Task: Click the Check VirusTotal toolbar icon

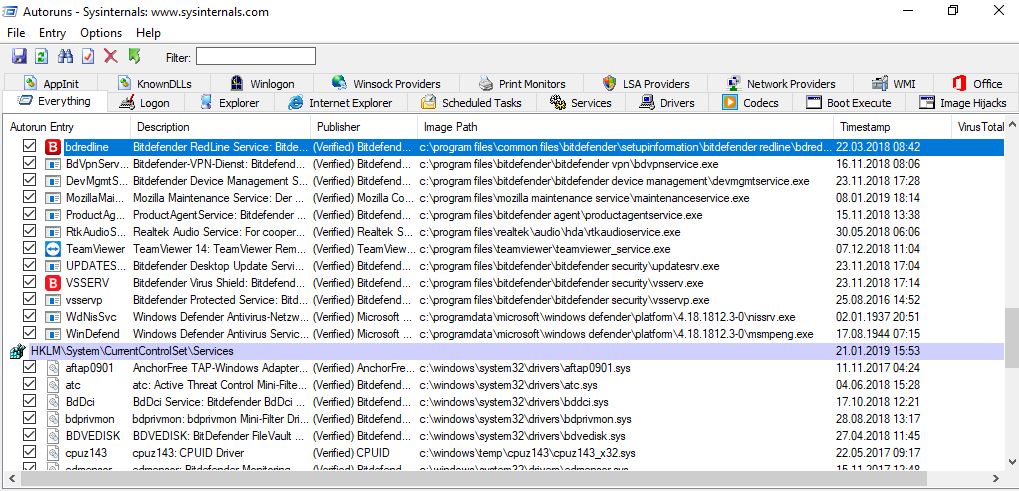Action: coord(88,57)
